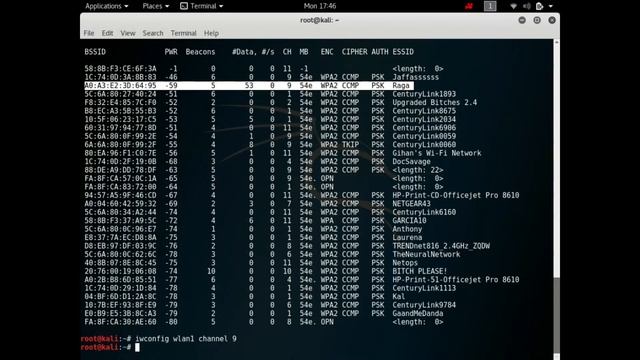Click the workspace switcher numbered 1

(490, 6)
